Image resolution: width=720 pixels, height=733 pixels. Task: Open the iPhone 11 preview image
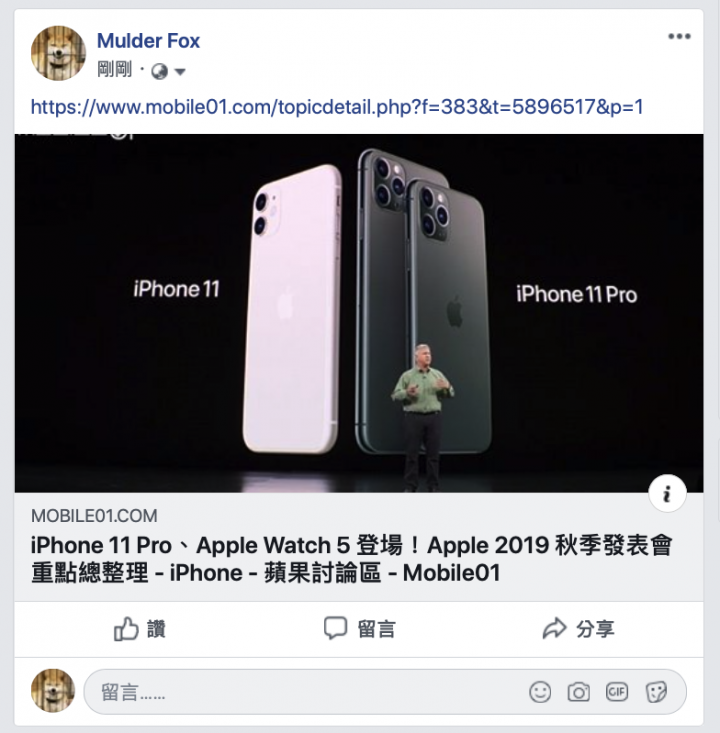359,313
